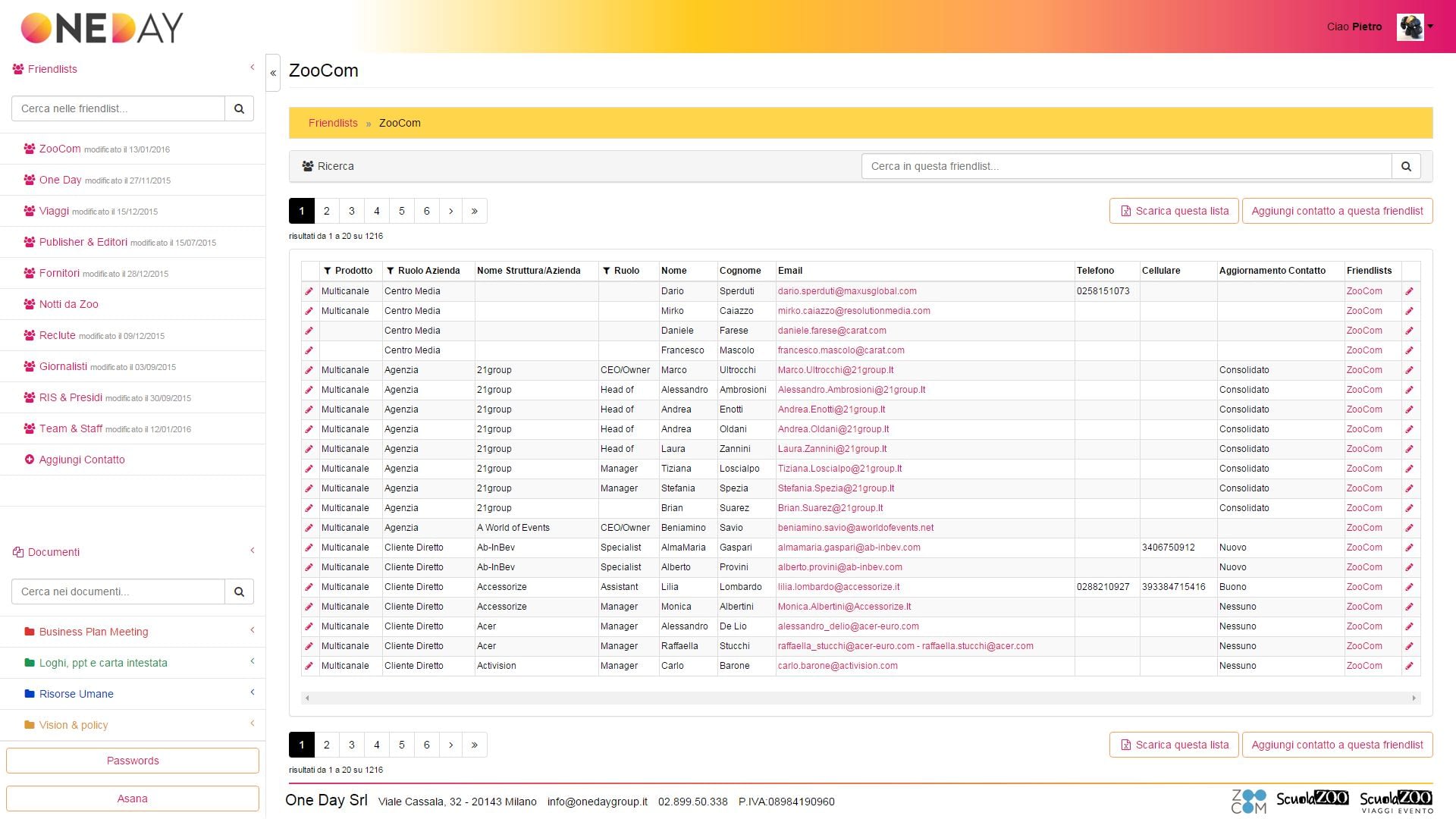
Task: Expand the Vision & policy folder
Action: [x=253, y=723]
